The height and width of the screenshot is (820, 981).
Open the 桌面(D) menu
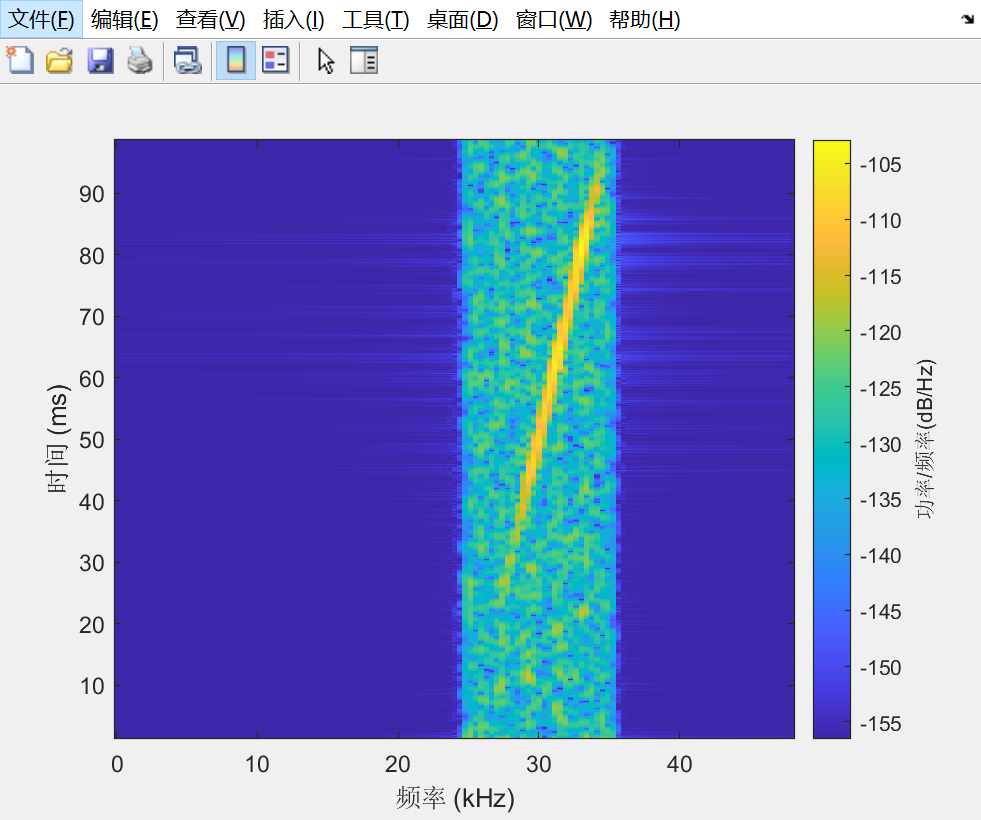click(462, 19)
